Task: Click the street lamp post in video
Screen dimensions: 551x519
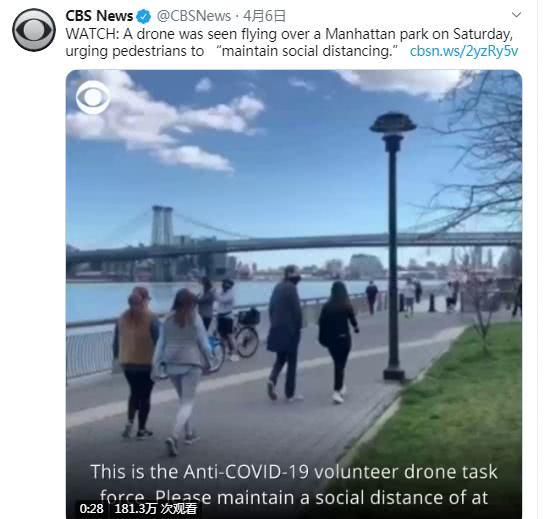Action: tap(393, 246)
